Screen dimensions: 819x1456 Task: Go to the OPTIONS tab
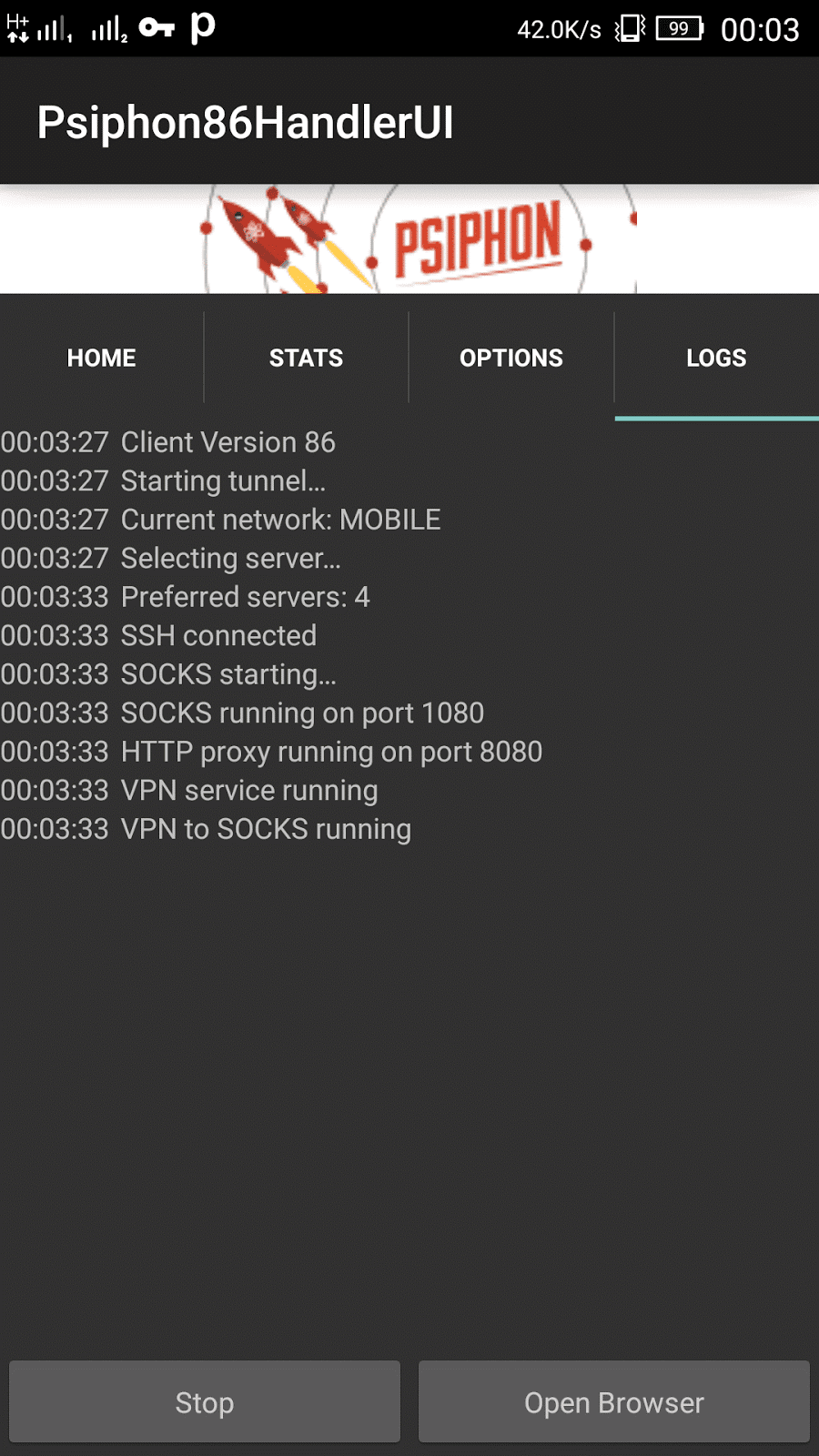point(511,358)
